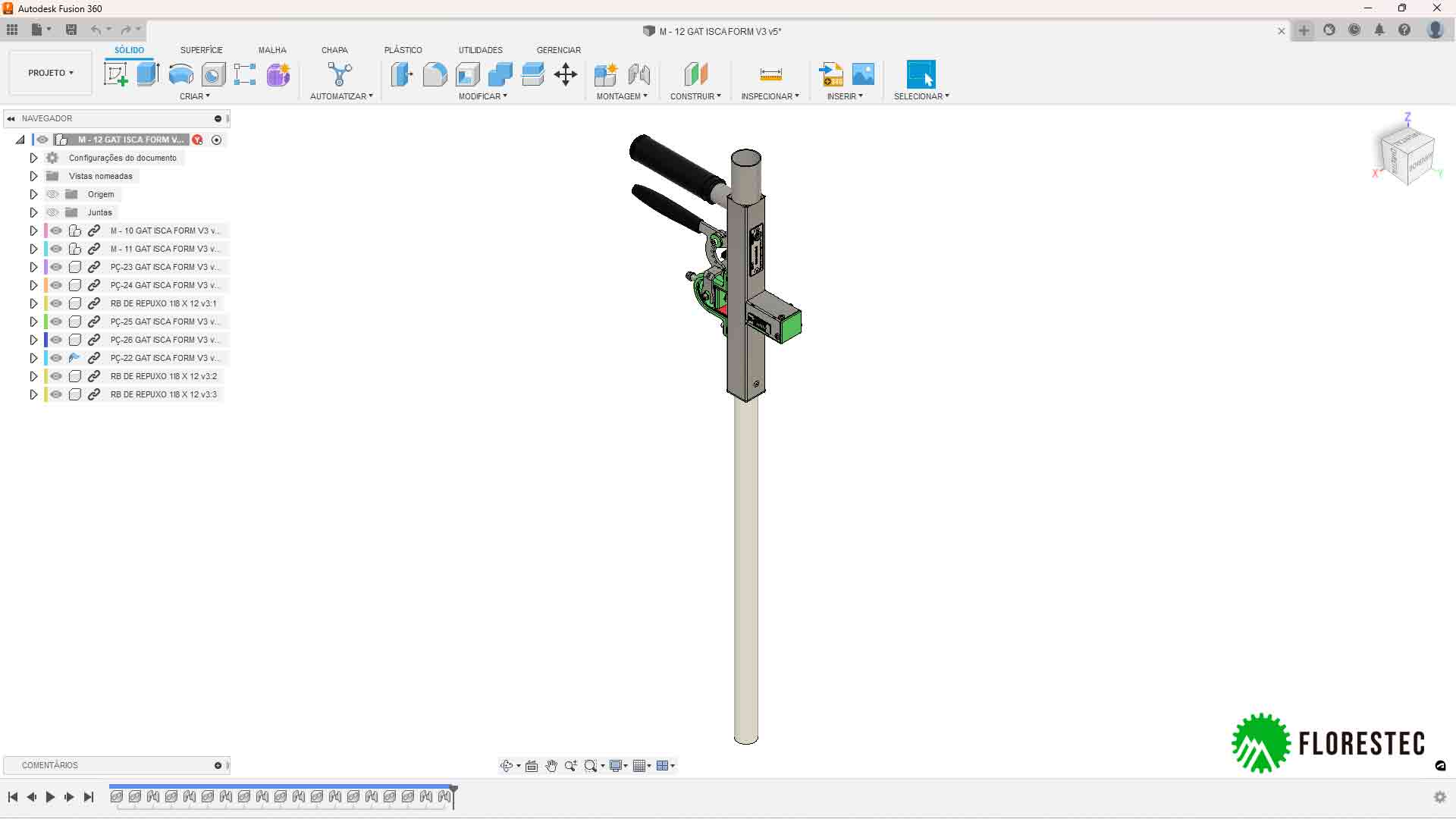
Task: Hide the PÇ-23 GAT ISCA FORM component
Action: (57, 267)
